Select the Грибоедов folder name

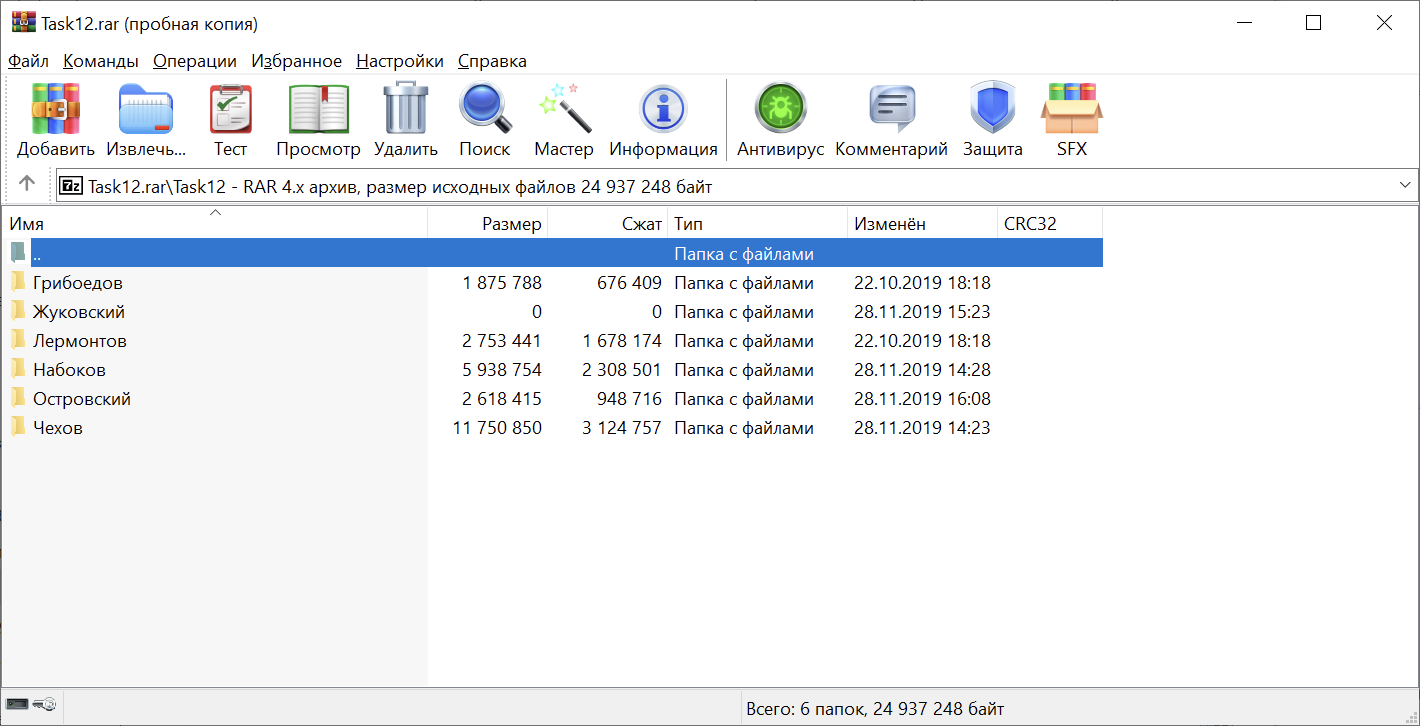pyautogui.click(x=78, y=283)
